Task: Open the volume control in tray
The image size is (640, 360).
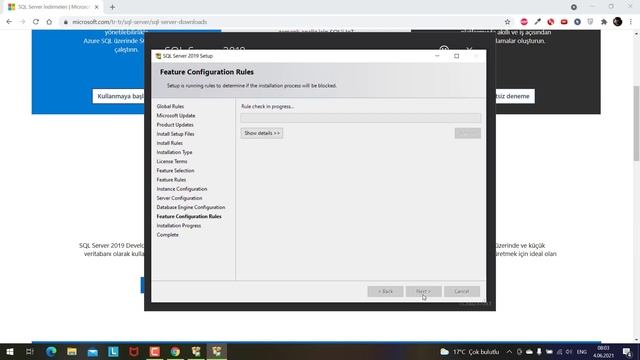Action: coord(569,351)
